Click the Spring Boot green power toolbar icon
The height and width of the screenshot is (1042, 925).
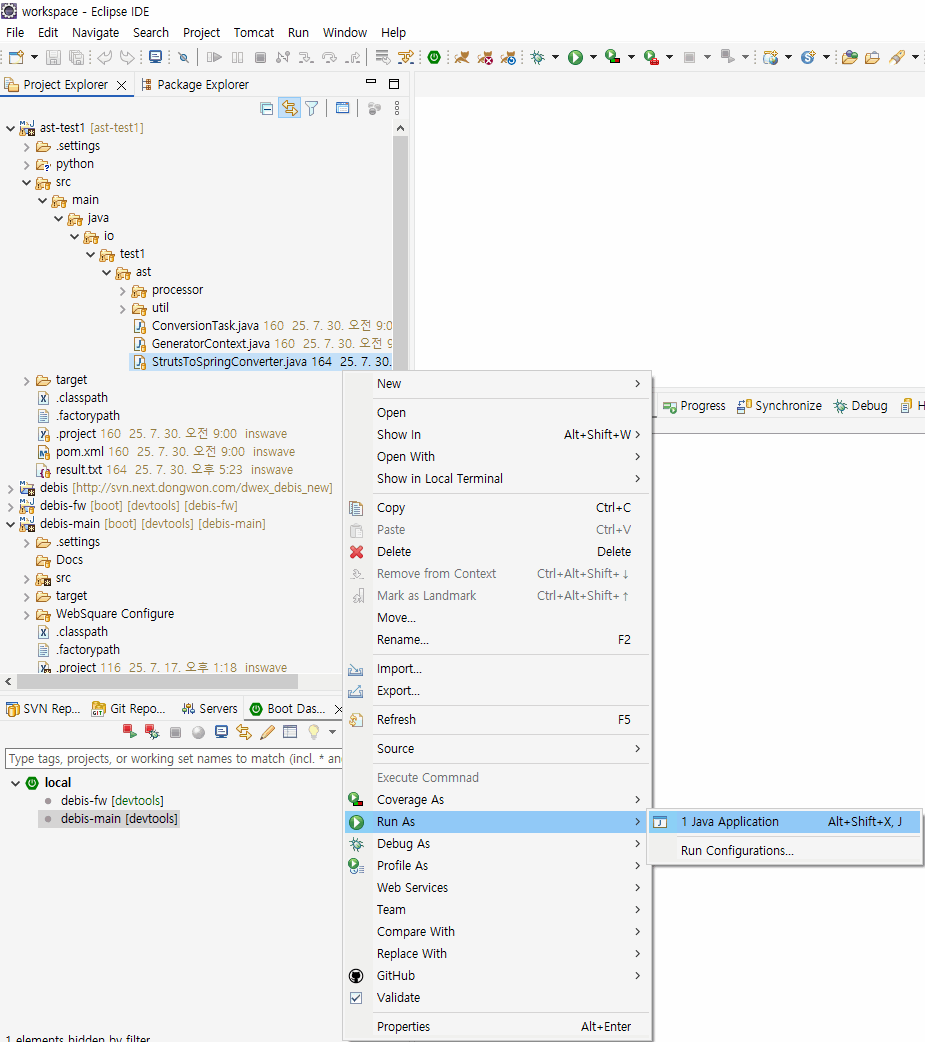[434, 57]
